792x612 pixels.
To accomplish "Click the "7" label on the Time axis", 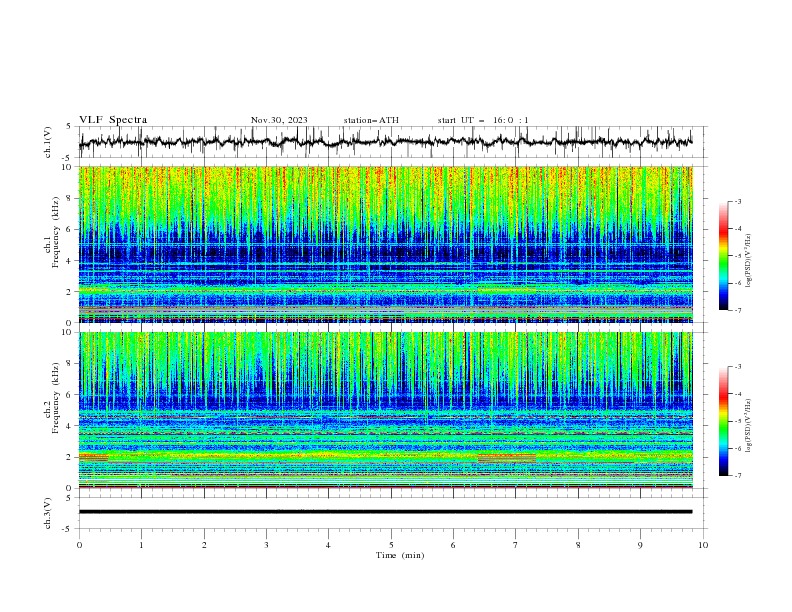I will (516, 545).
